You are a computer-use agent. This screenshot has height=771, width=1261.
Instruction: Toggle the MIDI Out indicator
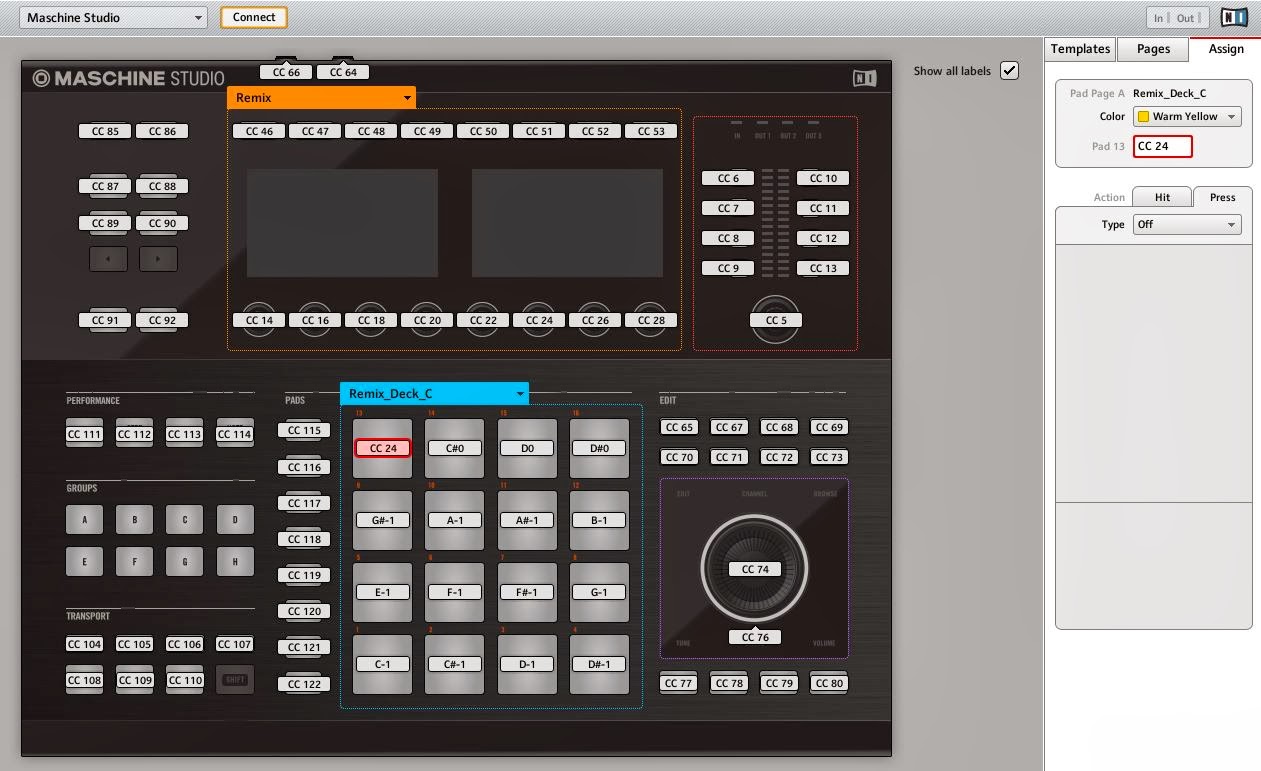1187,18
